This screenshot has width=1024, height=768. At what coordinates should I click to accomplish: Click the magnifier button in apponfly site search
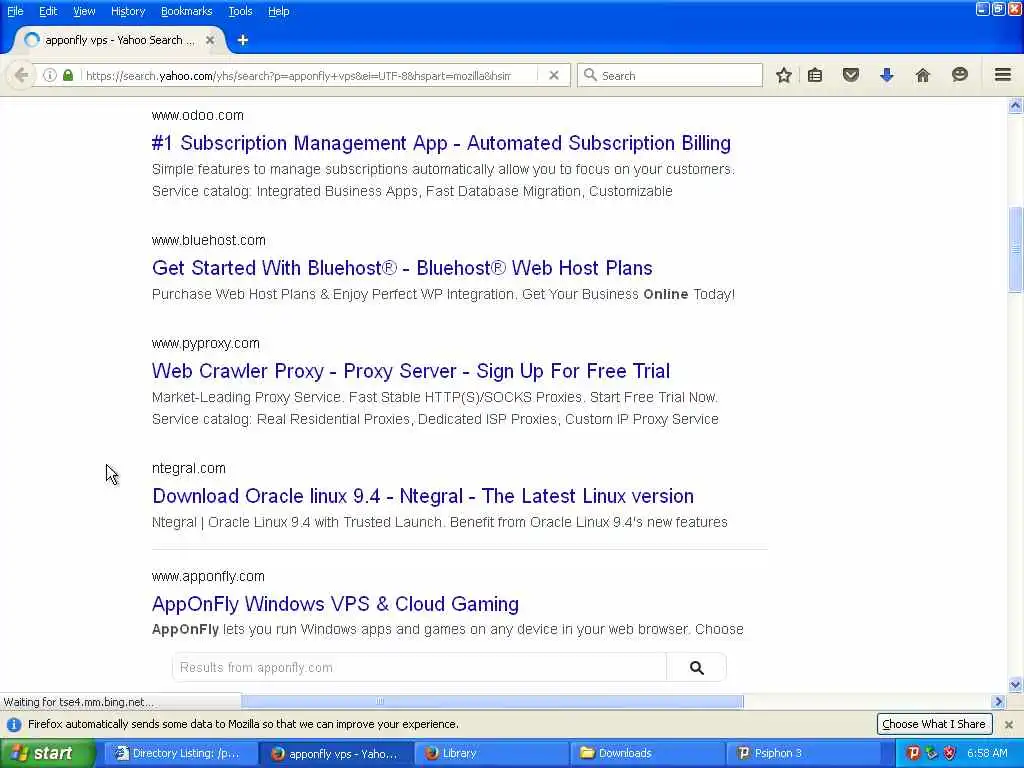pos(697,667)
